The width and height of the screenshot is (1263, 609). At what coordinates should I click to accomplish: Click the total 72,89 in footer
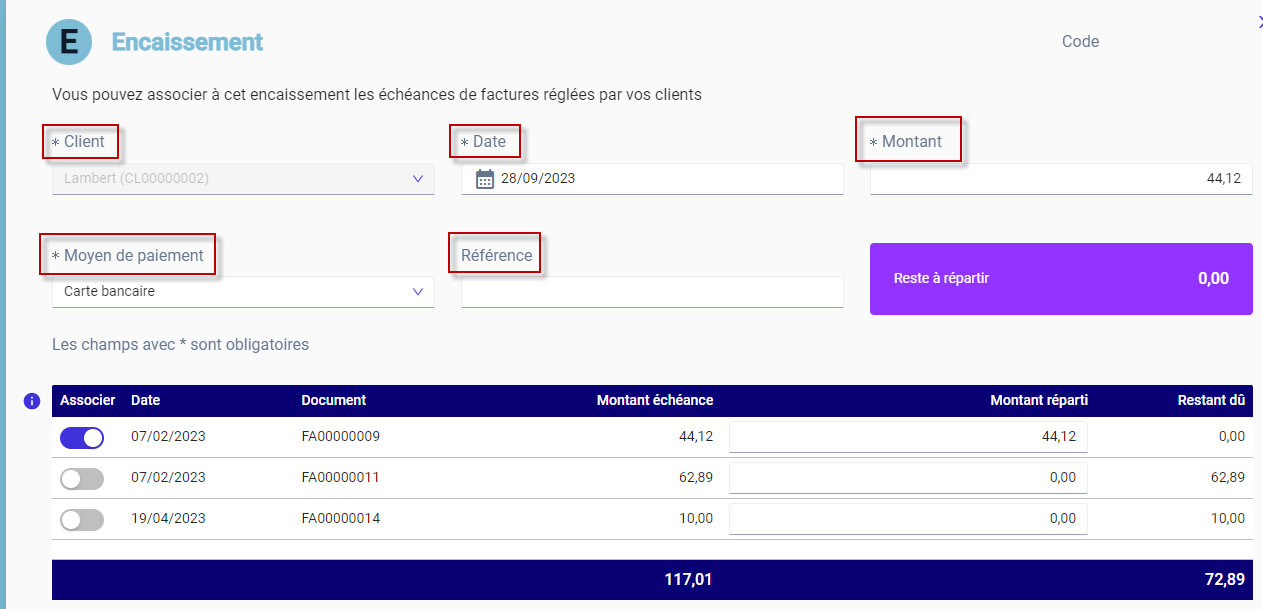[x=1223, y=579]
